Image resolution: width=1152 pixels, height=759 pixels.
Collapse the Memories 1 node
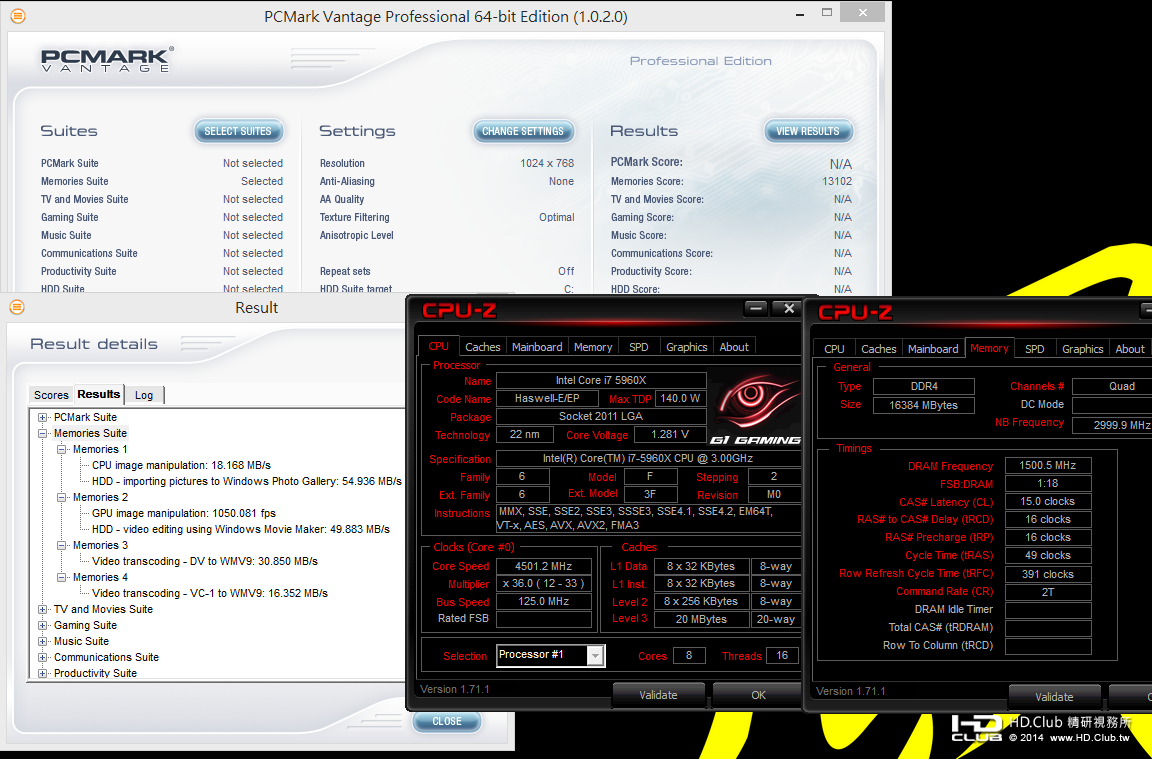62,450
